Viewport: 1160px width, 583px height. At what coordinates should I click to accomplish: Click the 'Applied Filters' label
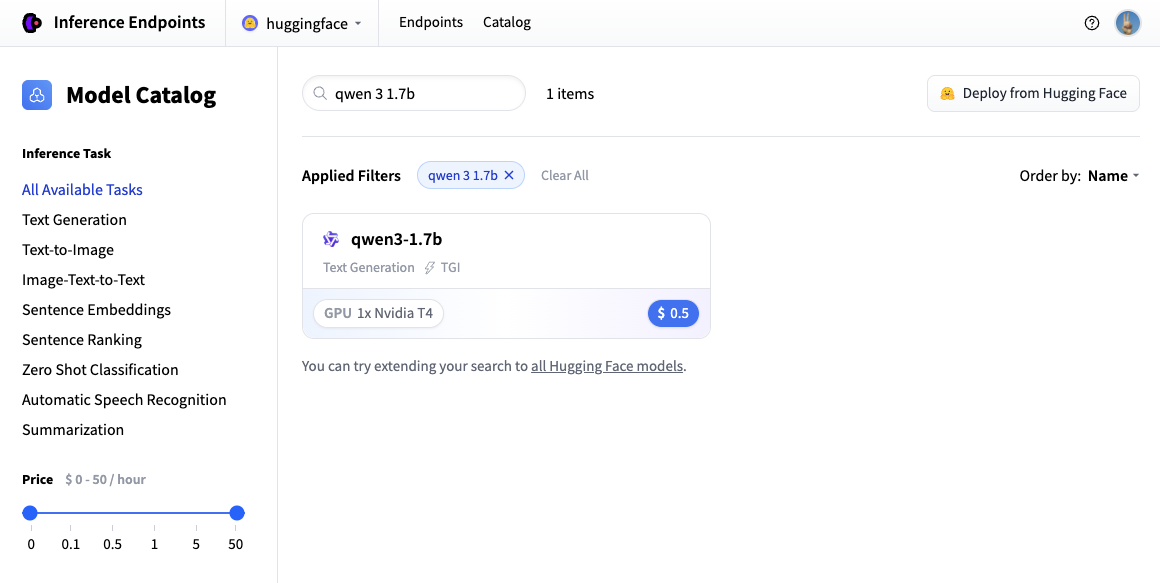pos(351,175)
